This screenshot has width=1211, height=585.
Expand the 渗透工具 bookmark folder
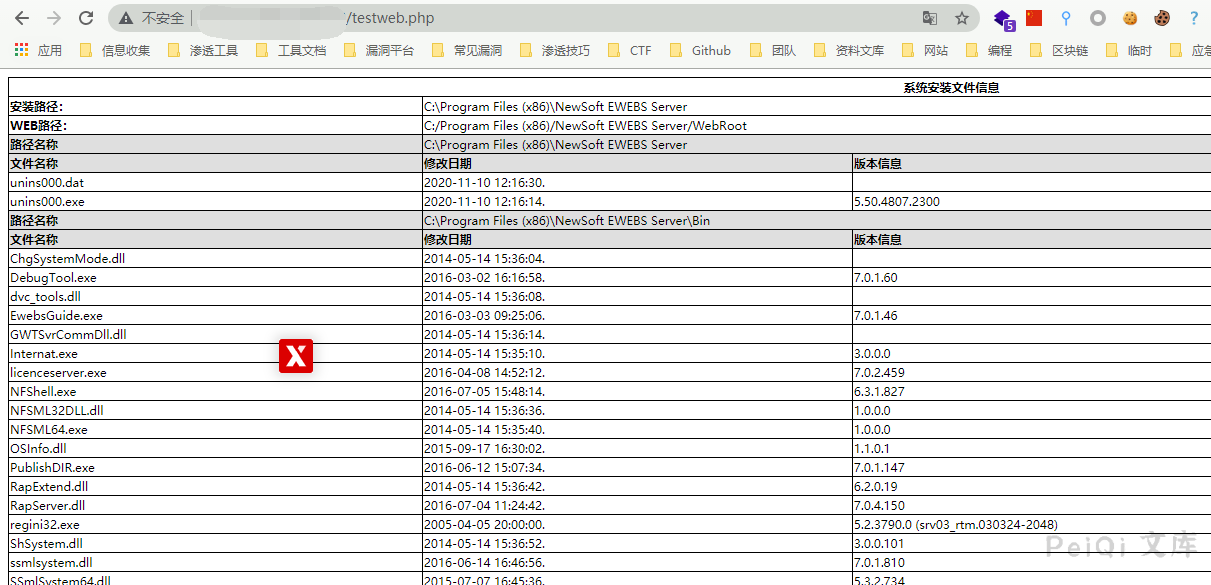pos(203,50)
